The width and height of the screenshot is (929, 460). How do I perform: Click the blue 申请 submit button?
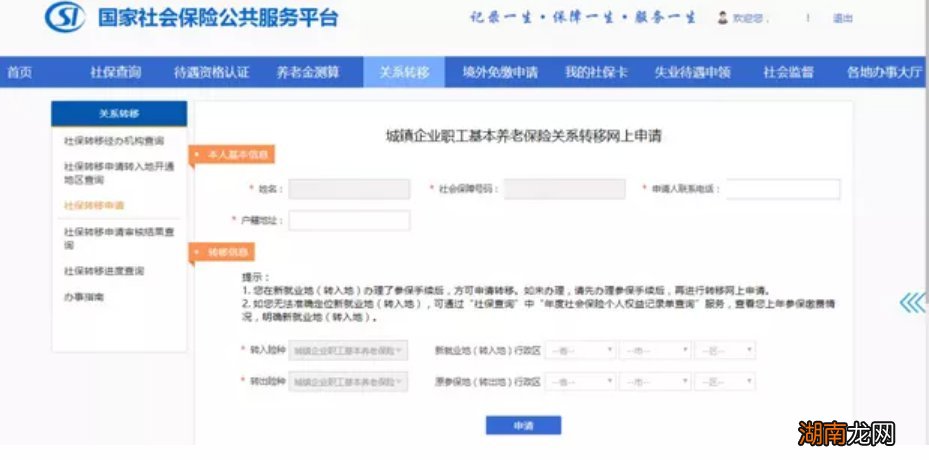tap(523, 425)
